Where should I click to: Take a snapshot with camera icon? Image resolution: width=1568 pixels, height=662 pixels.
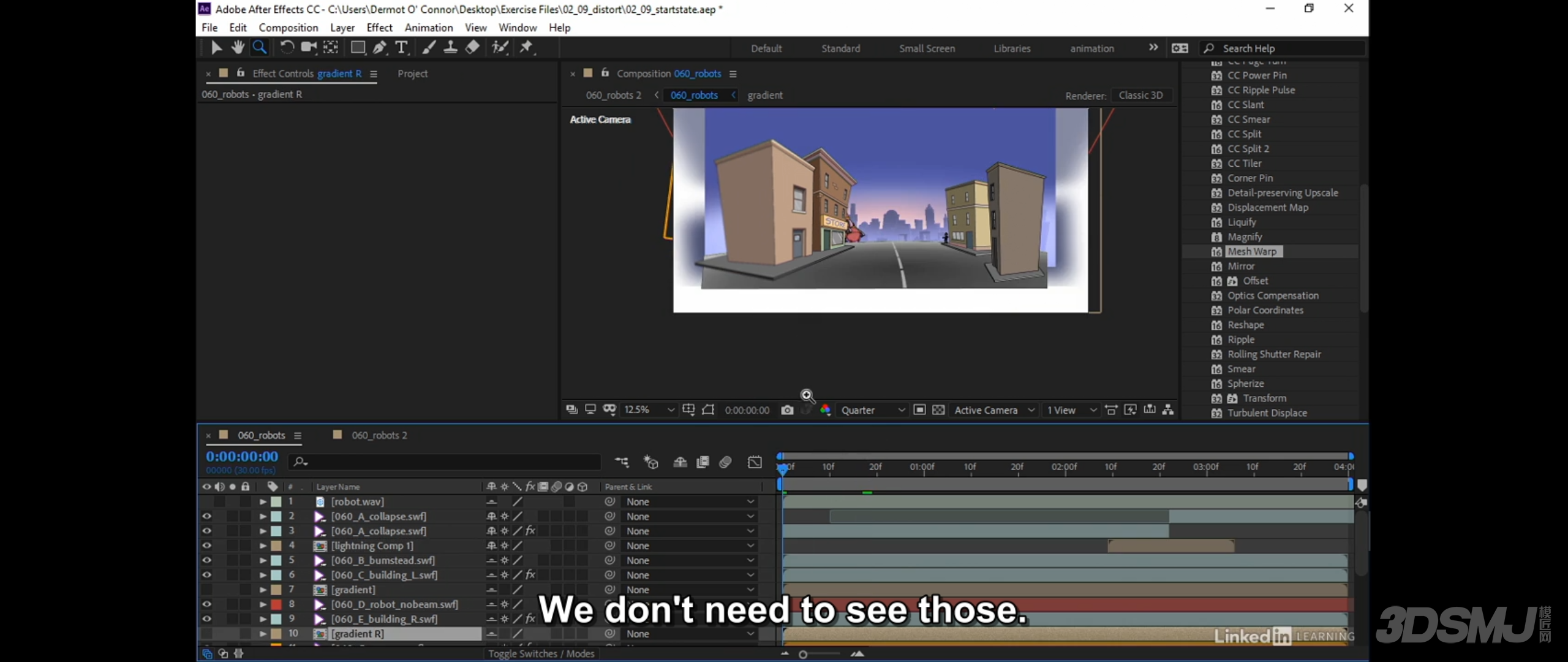(x=788, y=410)
